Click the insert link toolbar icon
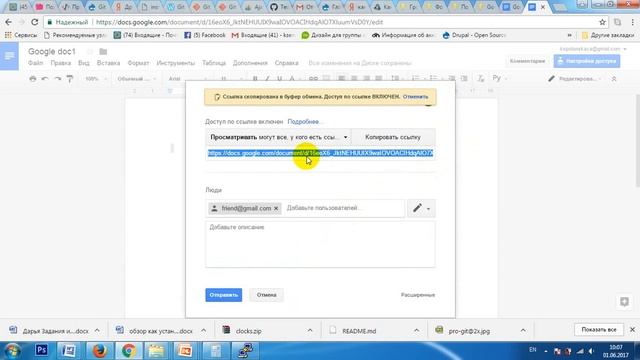This screenshot has width=640, height=360. (x=313, y=78)
